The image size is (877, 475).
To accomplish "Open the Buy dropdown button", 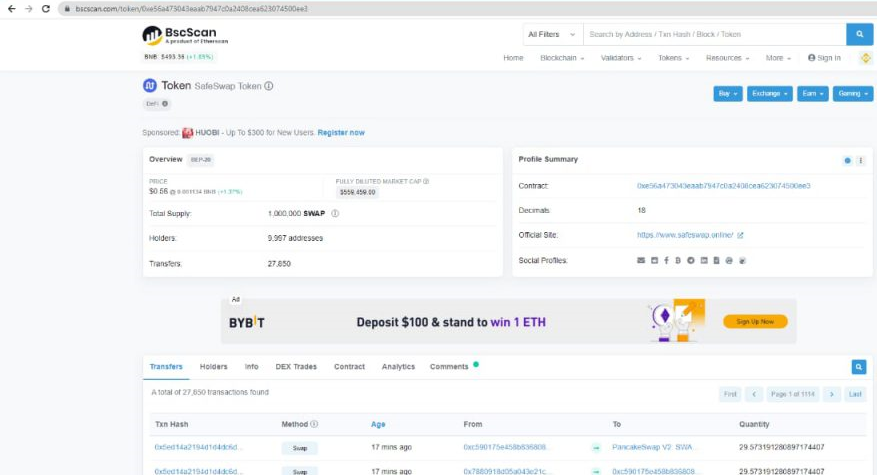I will pos(728,93).
